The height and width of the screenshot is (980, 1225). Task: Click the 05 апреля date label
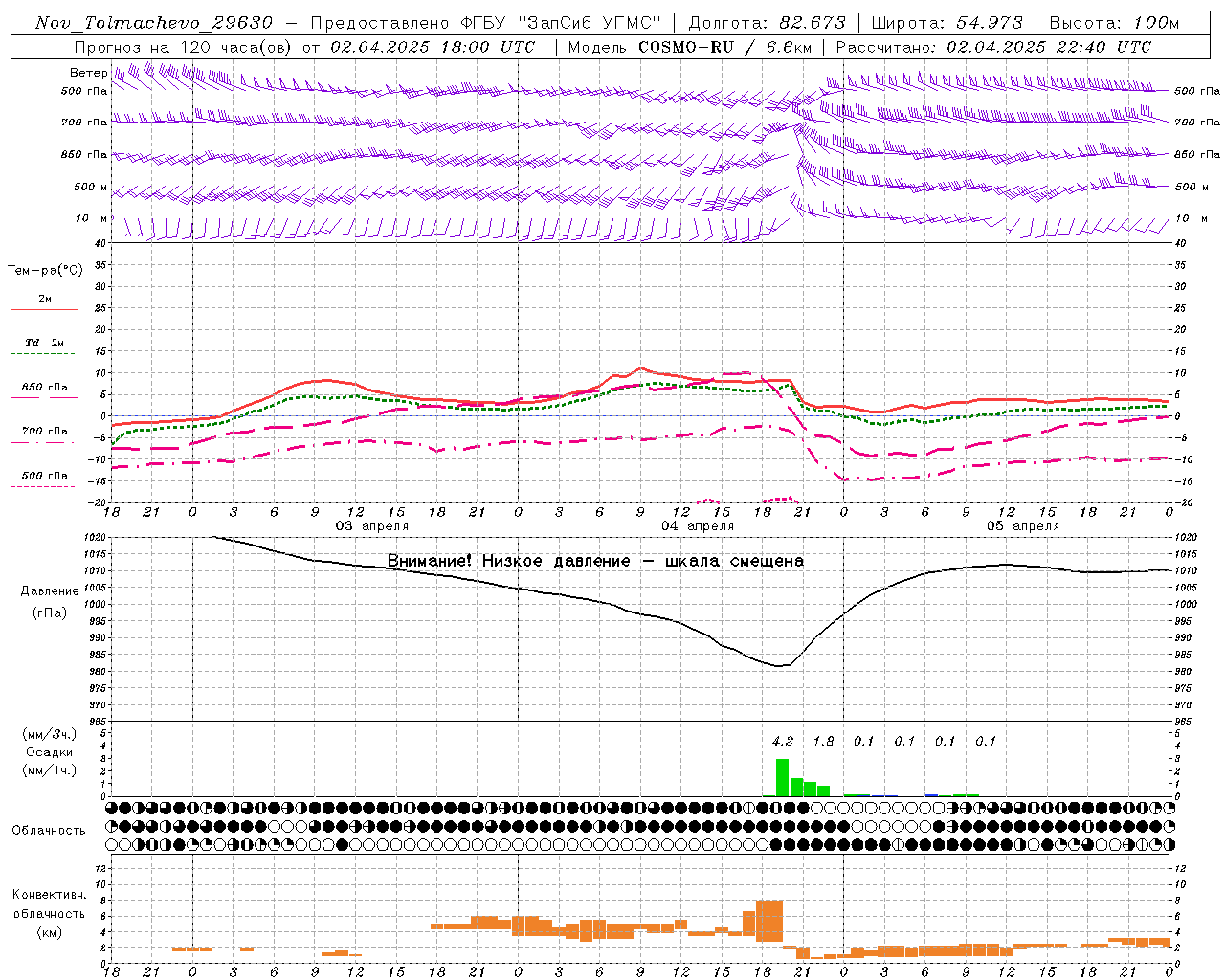1023,526
